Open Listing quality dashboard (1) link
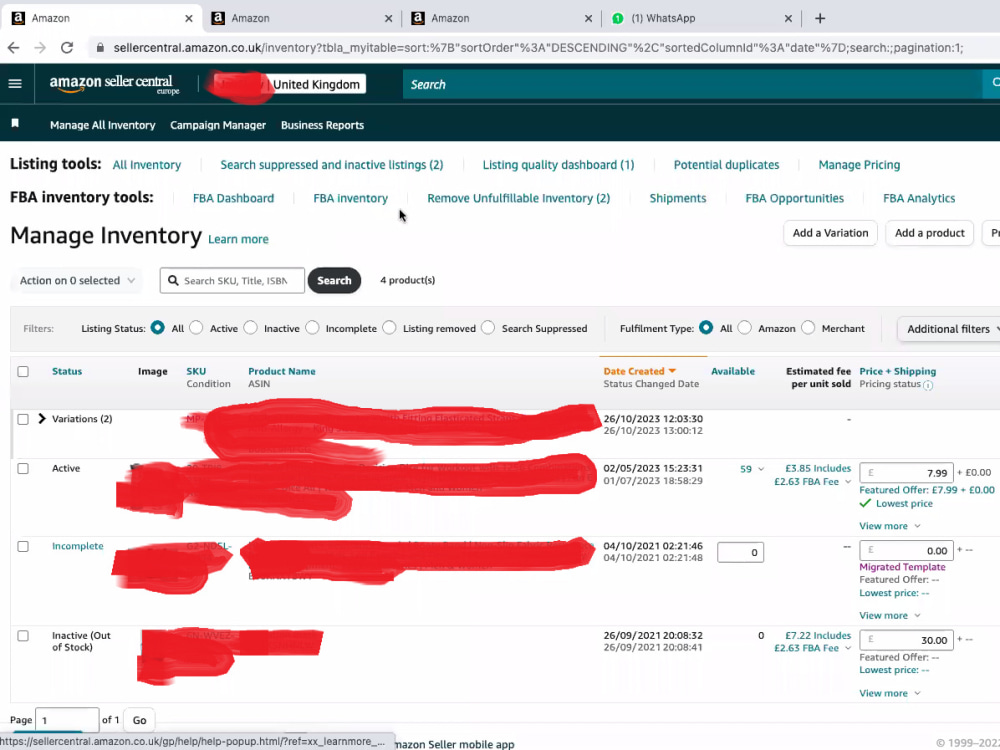This screenshot has height=750, width=1000. coord(558,165)
